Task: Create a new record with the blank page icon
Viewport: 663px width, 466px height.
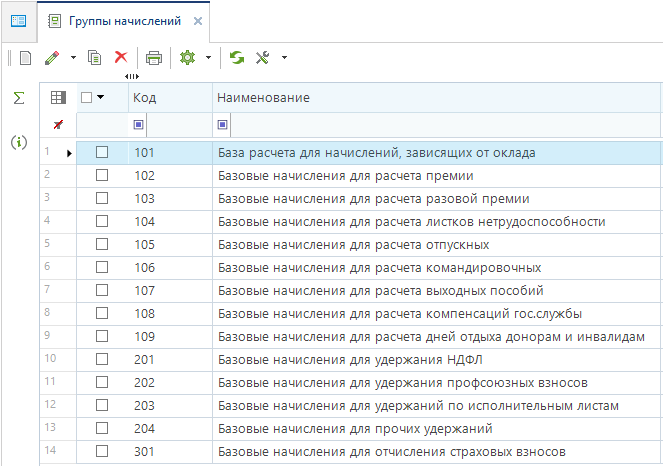Action: (x=25, y=58)
